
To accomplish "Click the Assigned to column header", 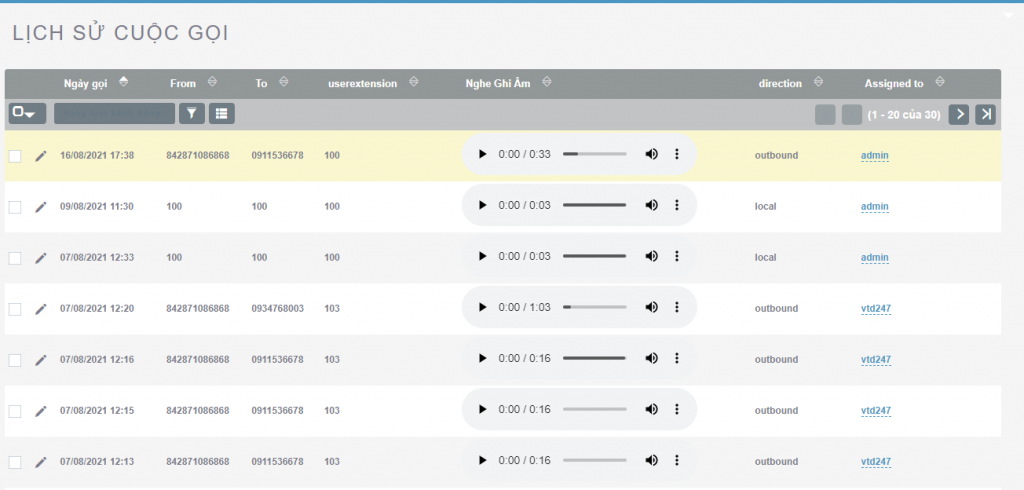I will point(893,84).
